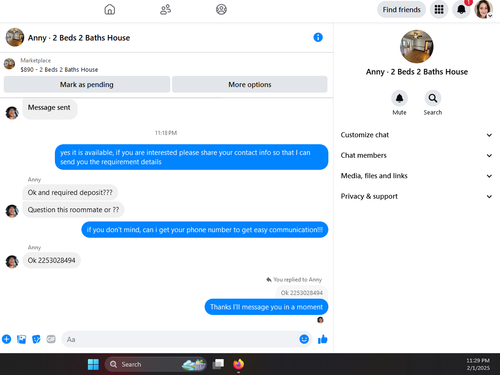500x375 pixels.
Task: Expand Chat members section
Action: (417, 155)
